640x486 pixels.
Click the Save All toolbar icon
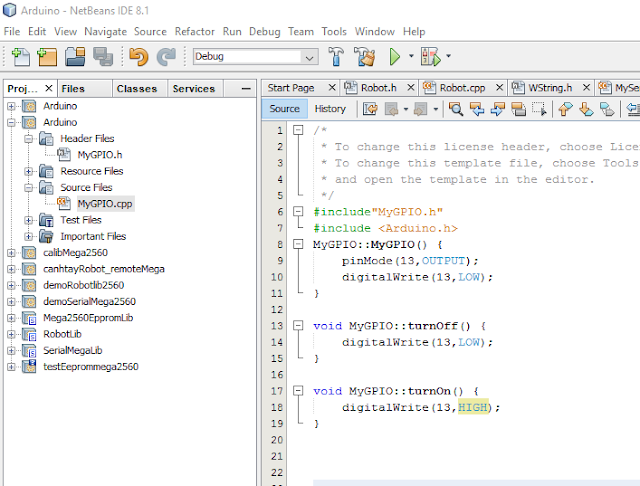pos(103,57)
